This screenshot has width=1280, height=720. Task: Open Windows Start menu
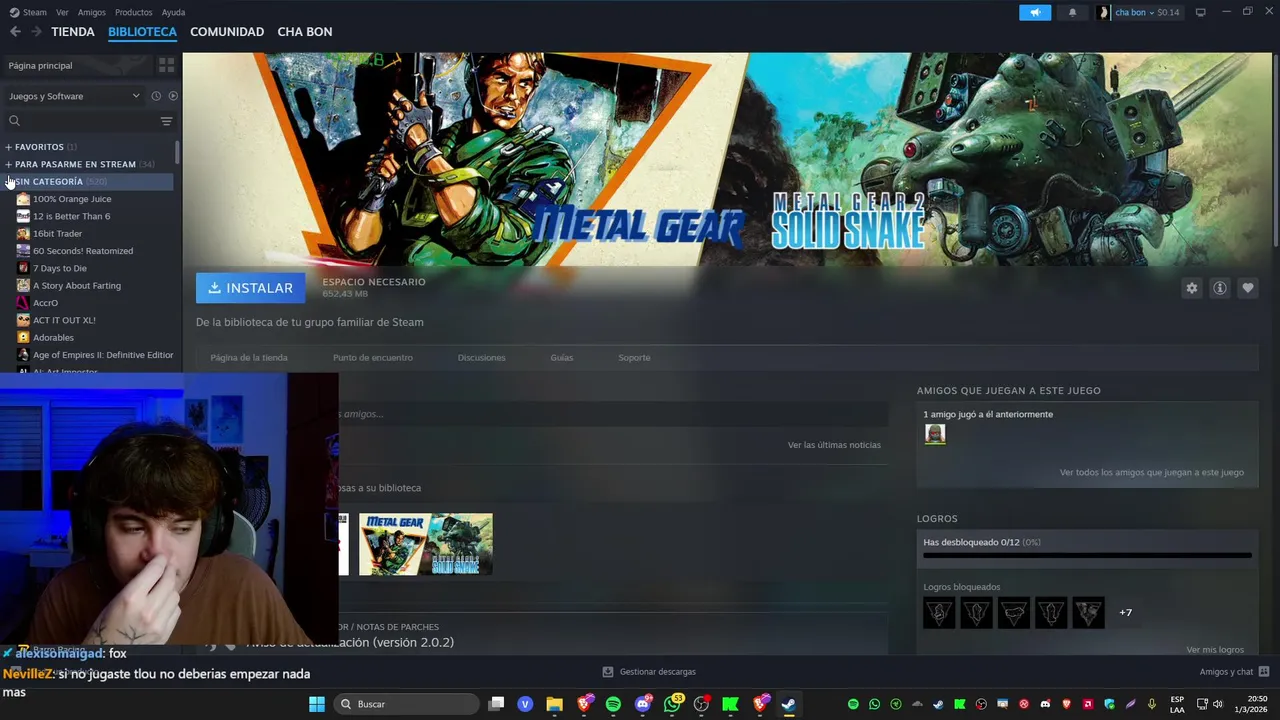316,704
